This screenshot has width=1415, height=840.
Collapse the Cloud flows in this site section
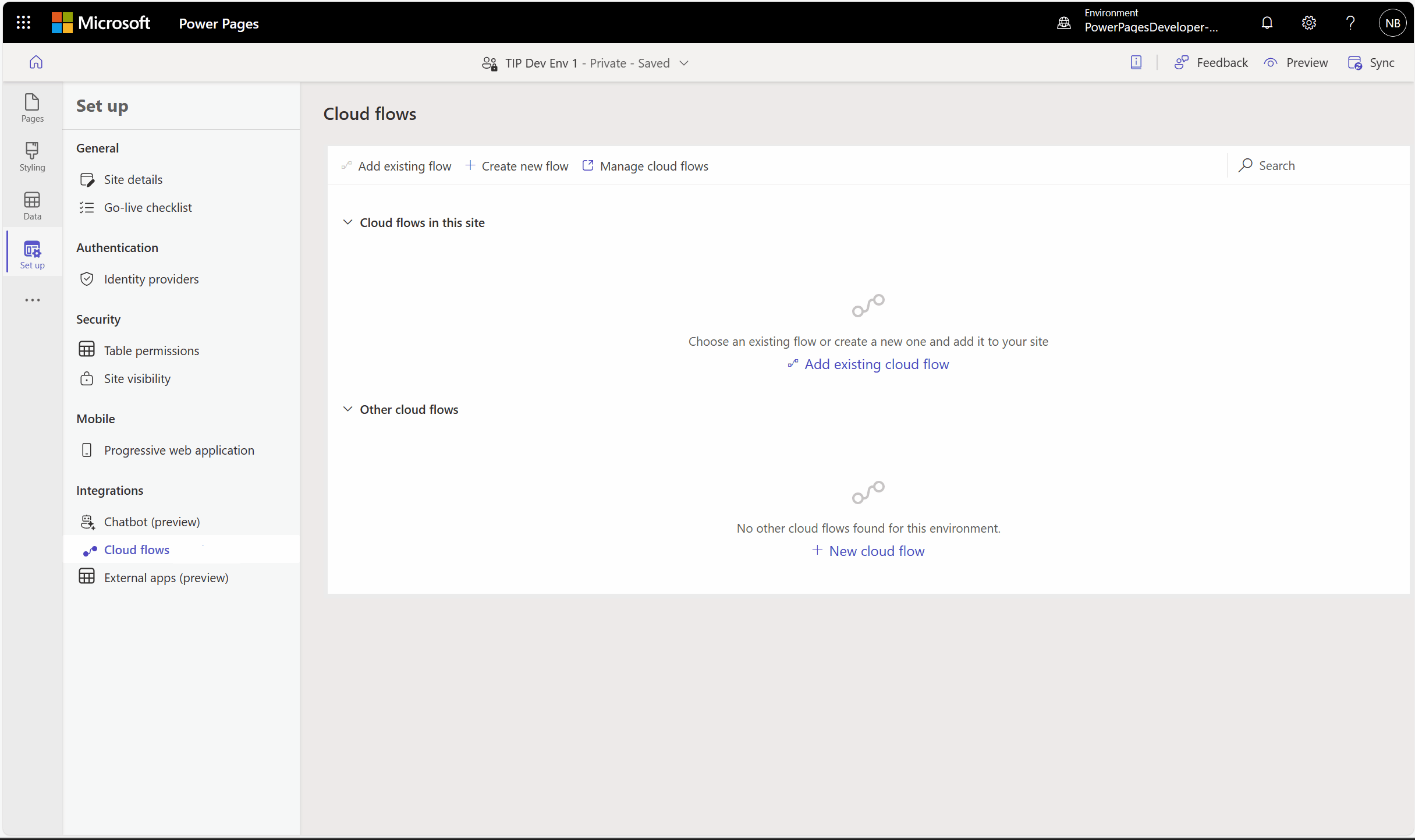click(347, 222)
